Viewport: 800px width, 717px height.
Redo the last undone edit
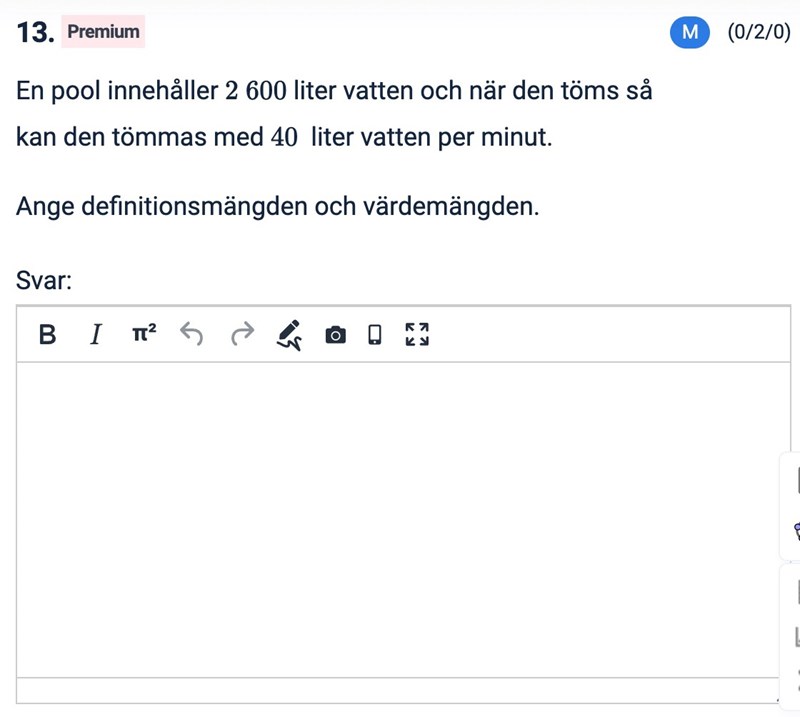243,334
